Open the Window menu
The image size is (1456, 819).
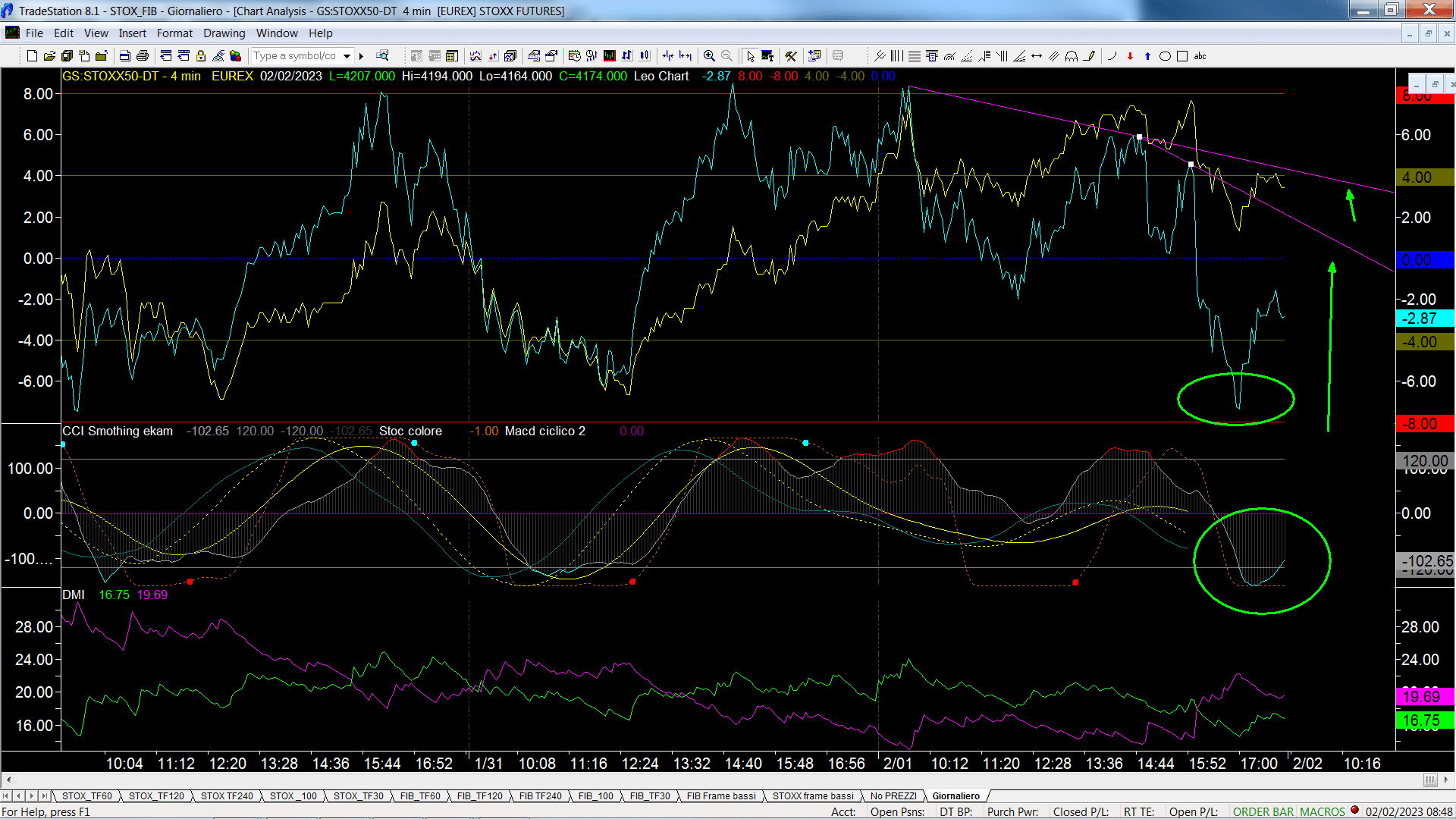[x=277, y=33]
